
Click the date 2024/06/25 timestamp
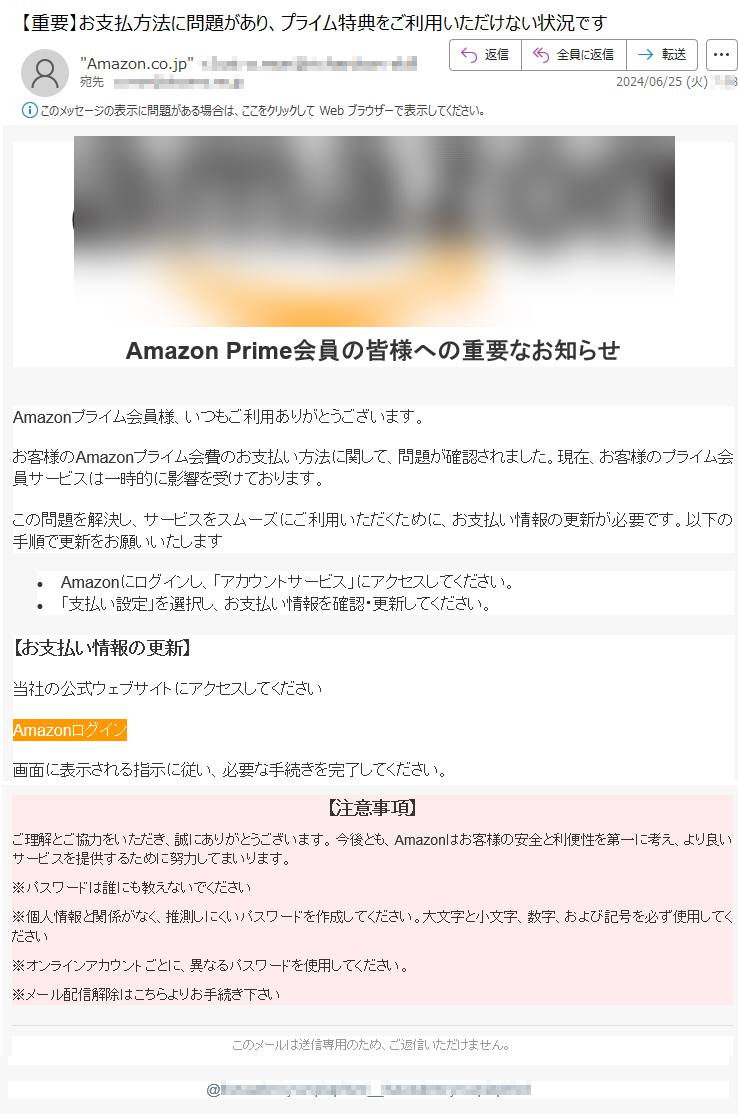click(x=661, y=82)
